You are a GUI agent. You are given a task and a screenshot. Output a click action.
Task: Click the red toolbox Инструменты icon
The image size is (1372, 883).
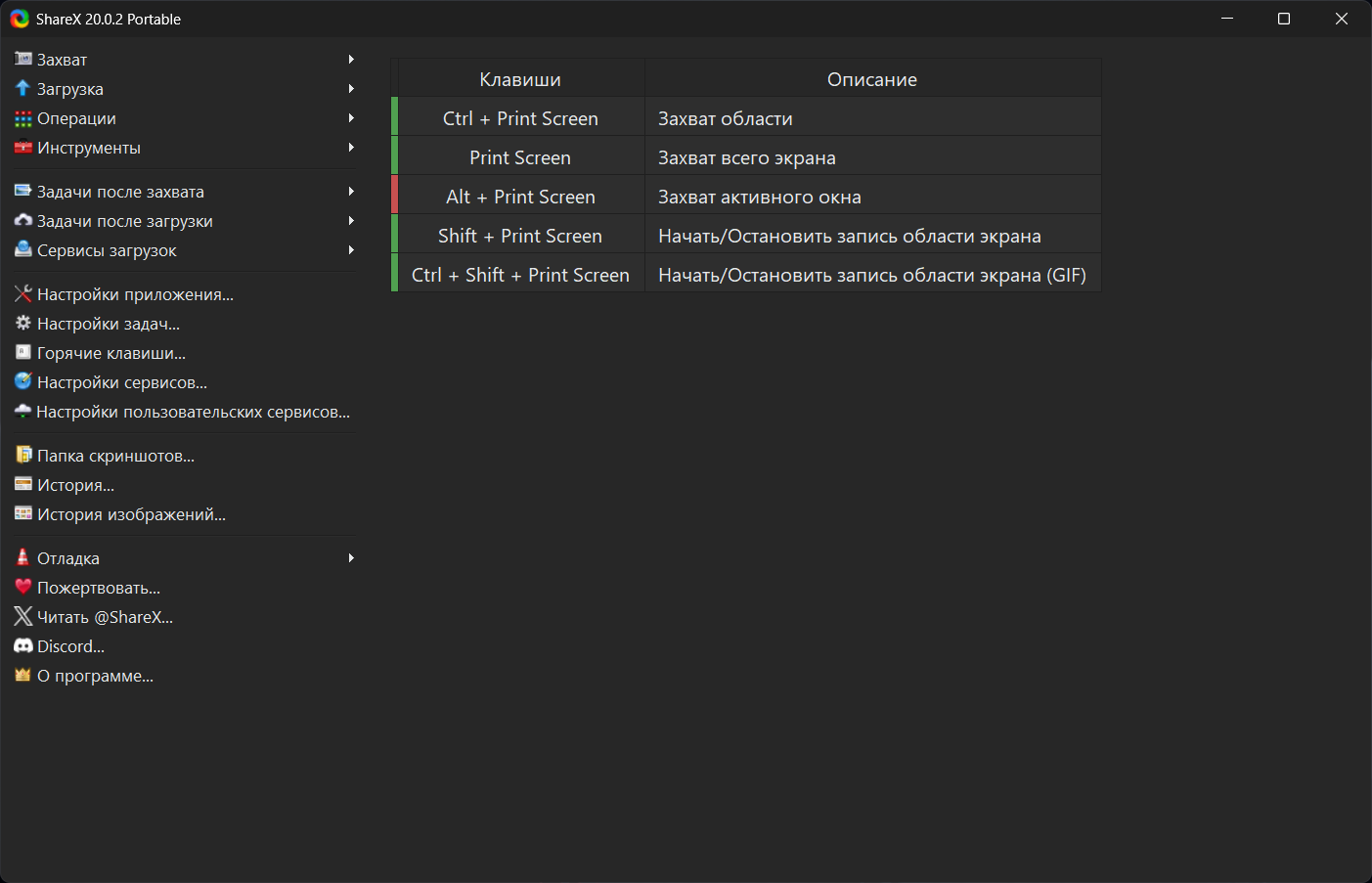[23, 148]
